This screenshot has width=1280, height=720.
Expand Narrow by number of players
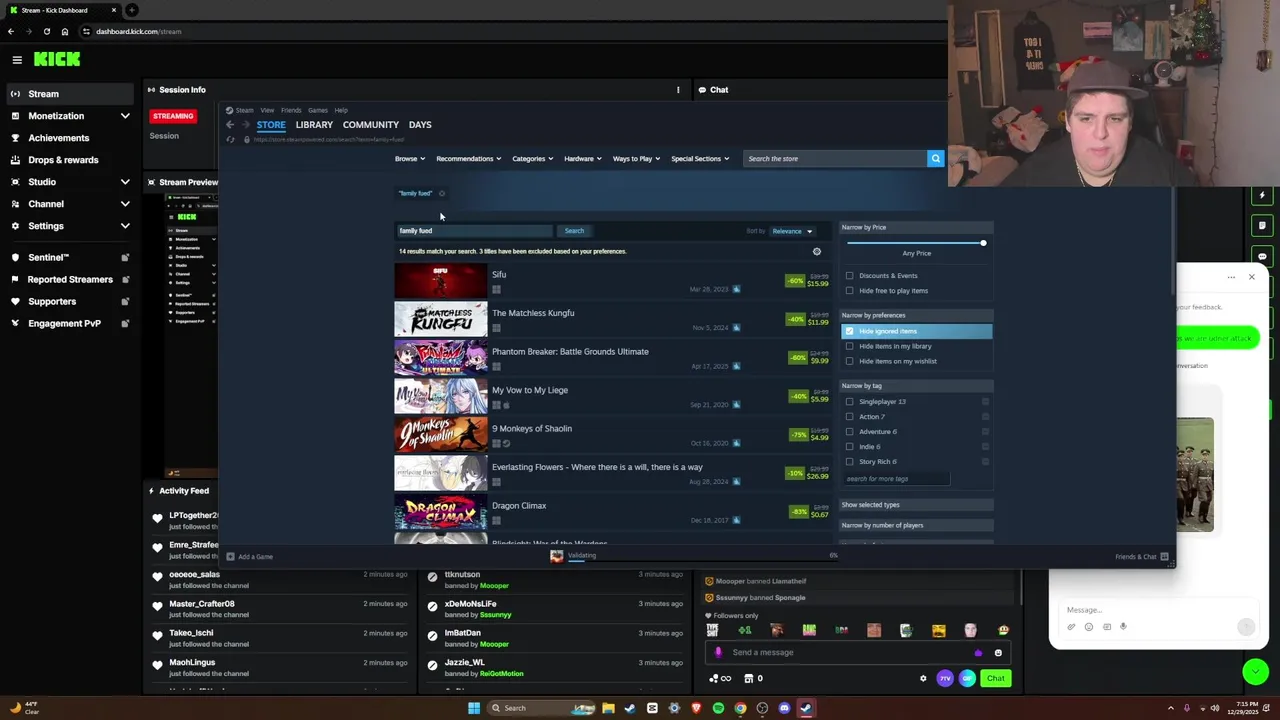tap(916, 525)
